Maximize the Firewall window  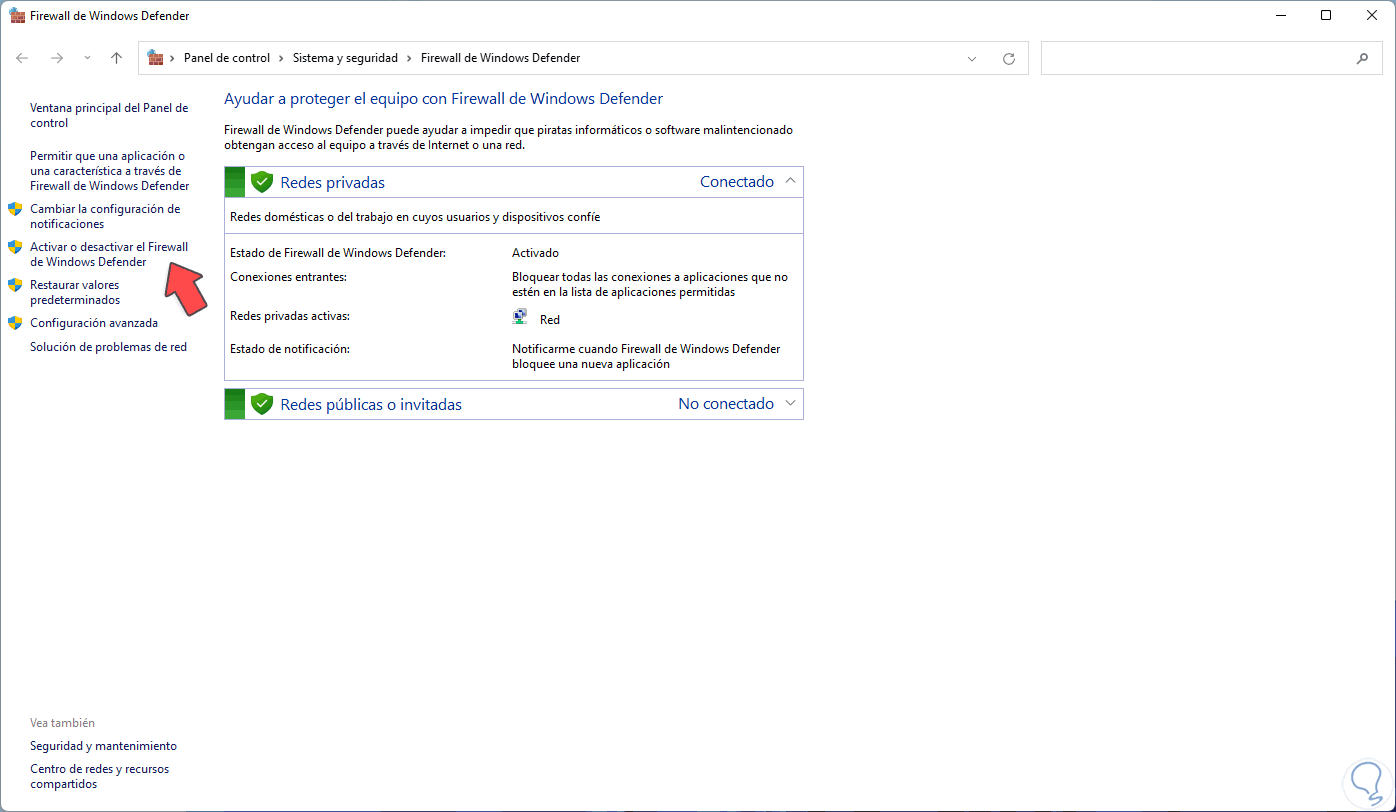click(1326, 16)
